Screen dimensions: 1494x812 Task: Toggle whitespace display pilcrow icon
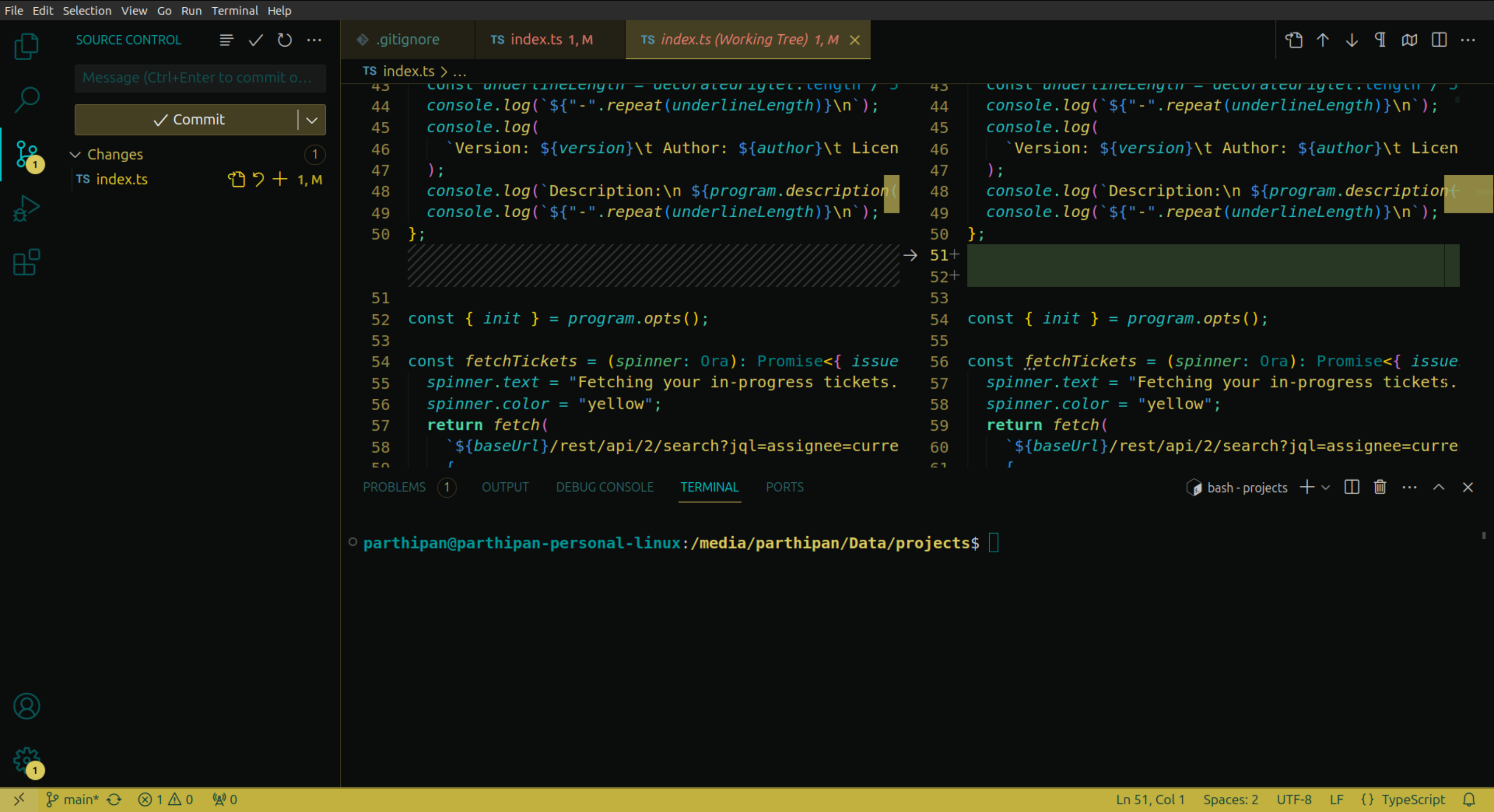point(1380,40)
